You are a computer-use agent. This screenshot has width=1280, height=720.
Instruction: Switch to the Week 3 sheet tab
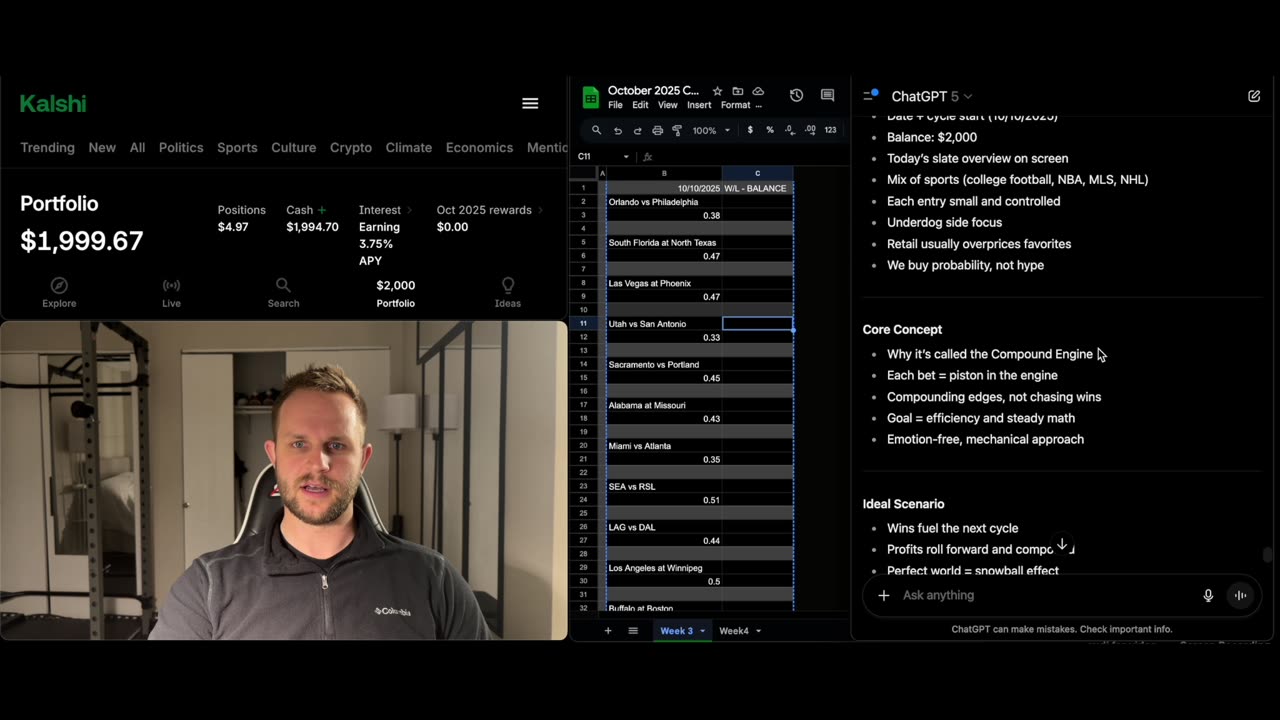(676, 631)
